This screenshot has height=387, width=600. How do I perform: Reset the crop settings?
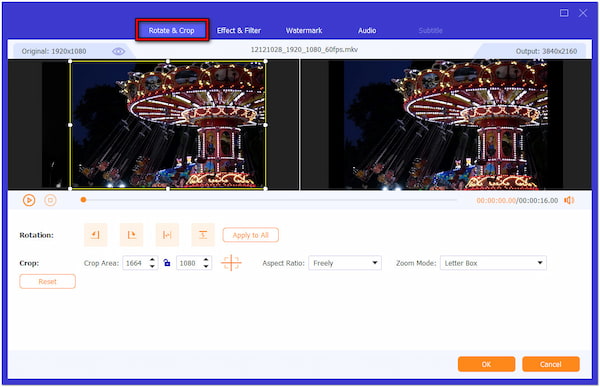tap(47, 281)
